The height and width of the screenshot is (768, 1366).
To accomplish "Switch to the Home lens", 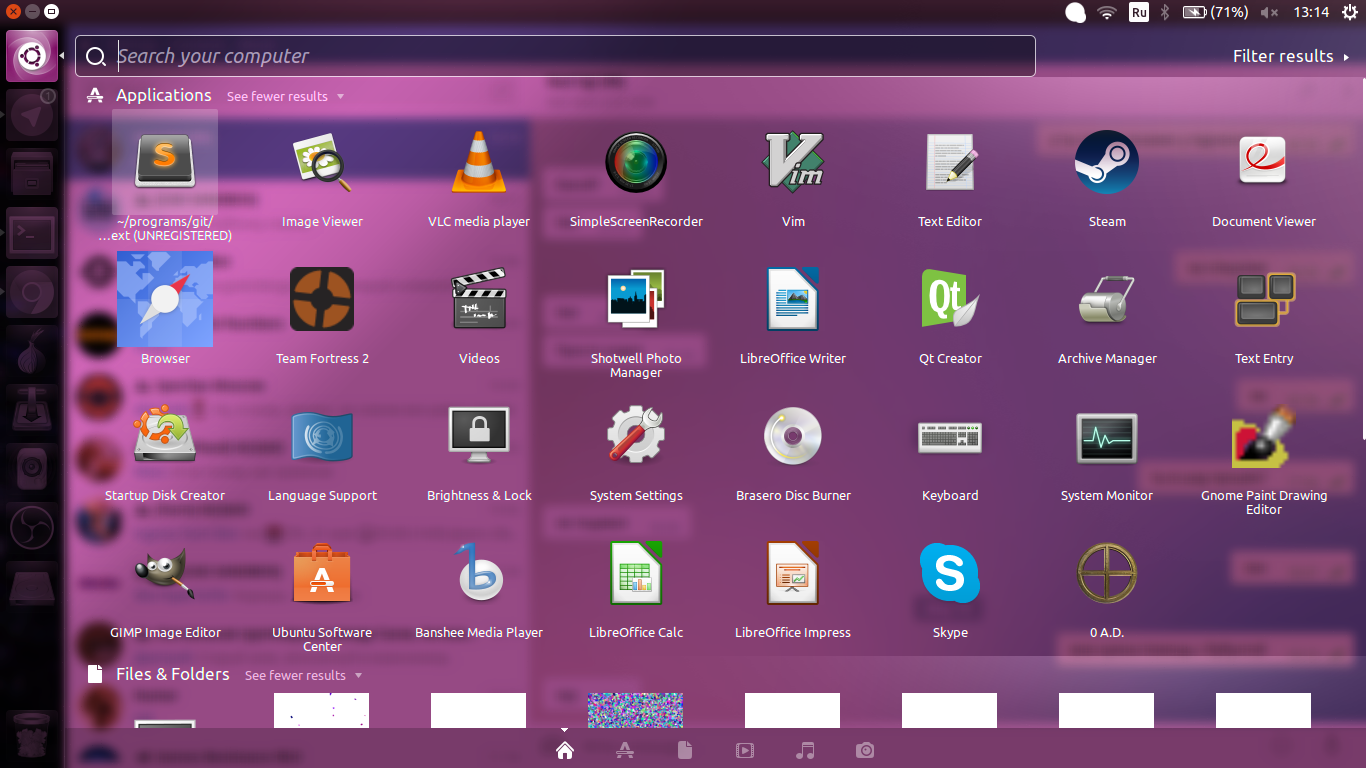I will [565, 750].
